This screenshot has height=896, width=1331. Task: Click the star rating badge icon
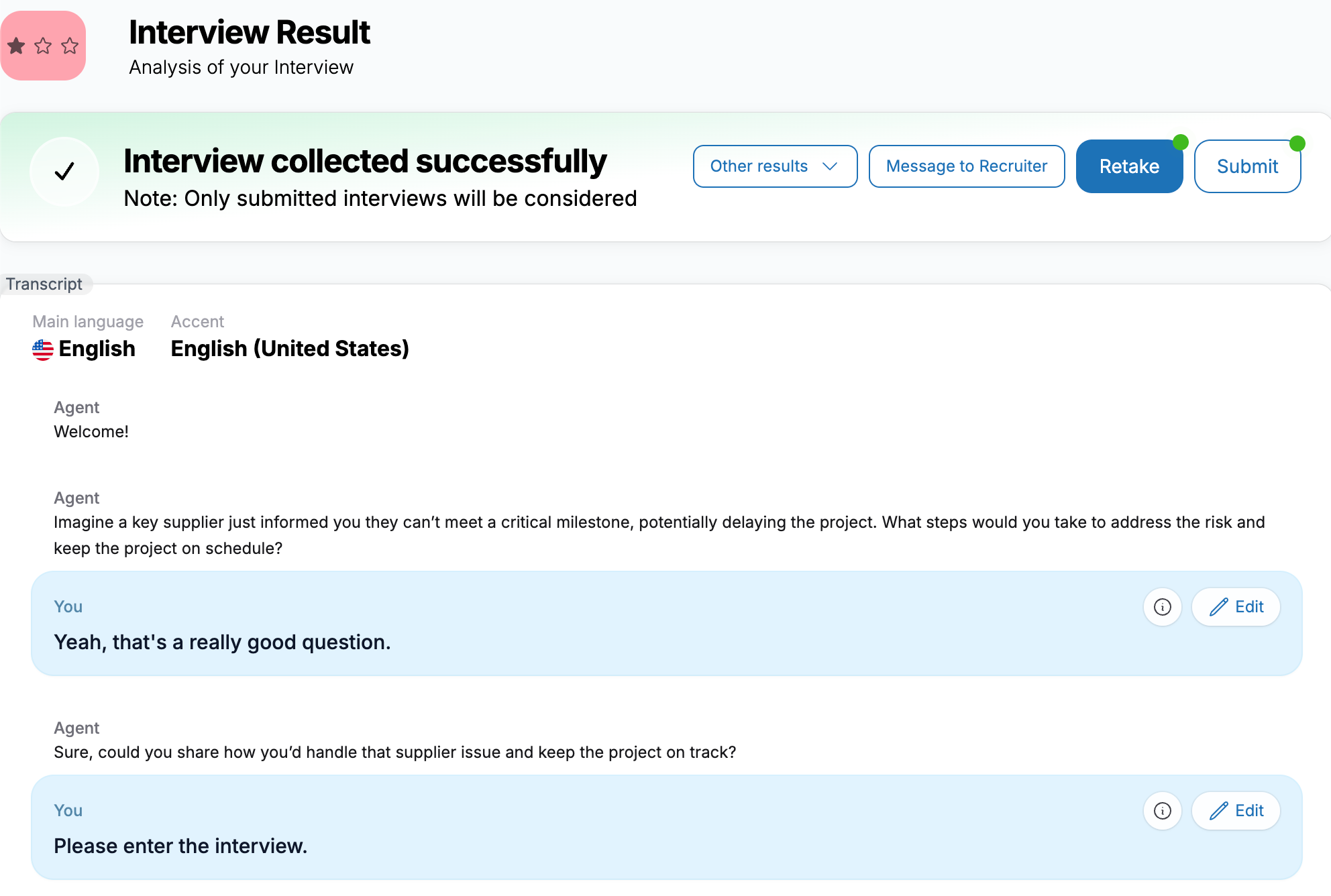click(x=43, y=46)
